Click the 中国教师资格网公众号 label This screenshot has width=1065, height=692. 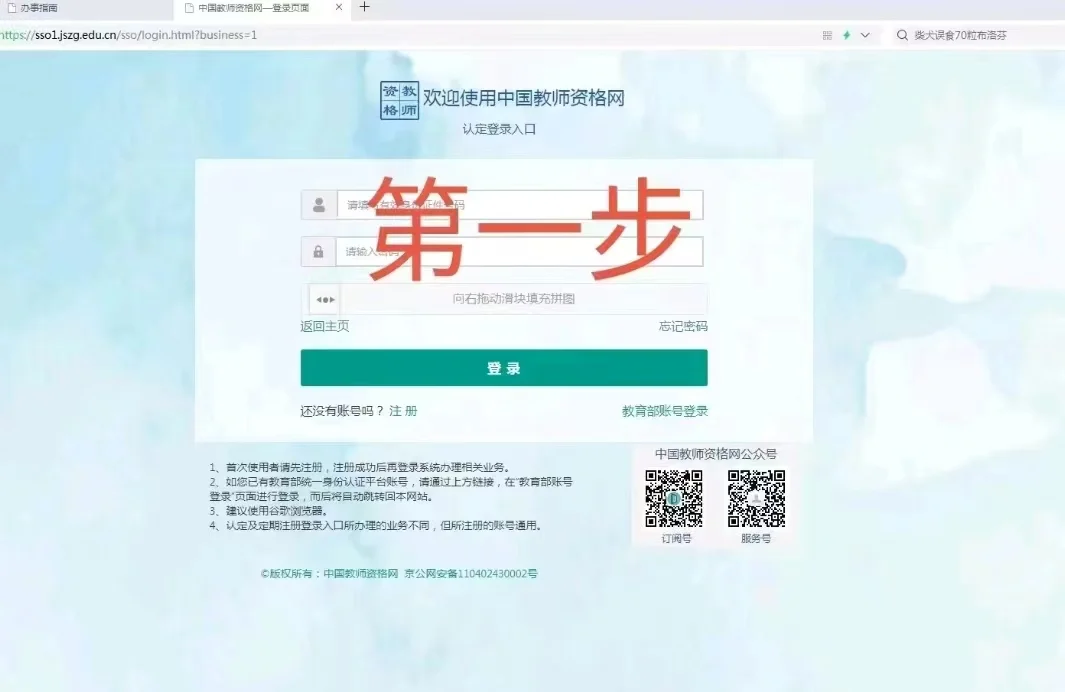pos(716,454)
